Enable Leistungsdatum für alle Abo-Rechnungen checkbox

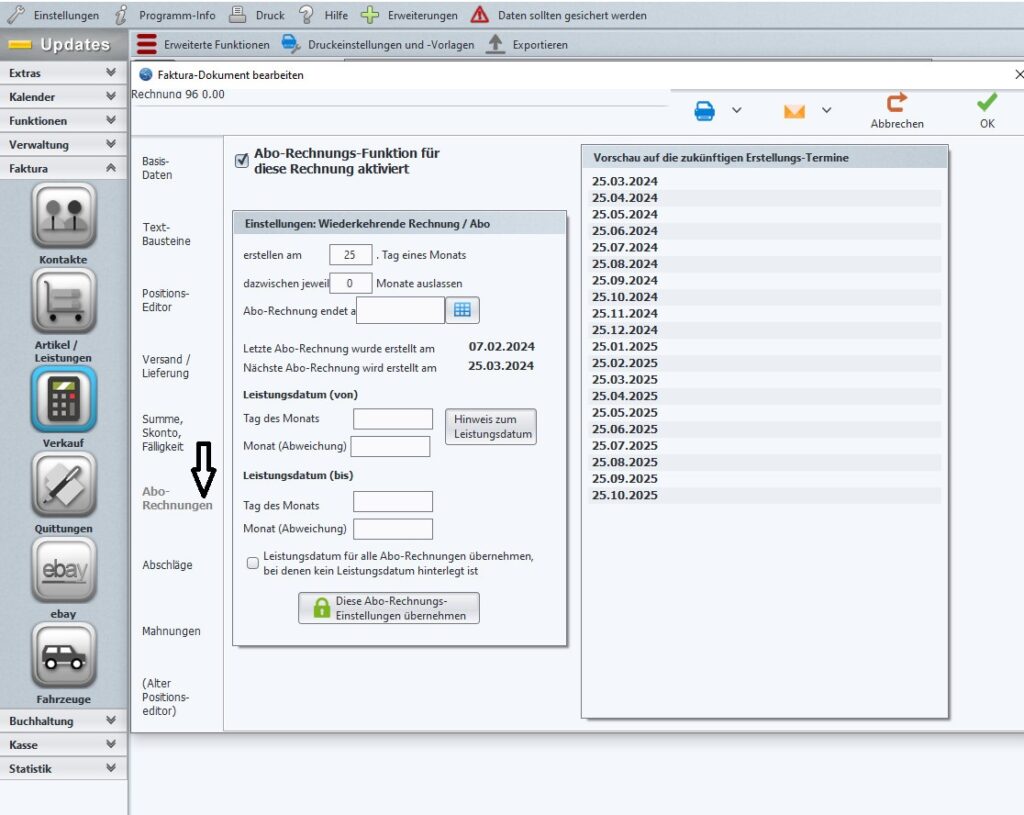pyautogui.click(x=253, y=563)
